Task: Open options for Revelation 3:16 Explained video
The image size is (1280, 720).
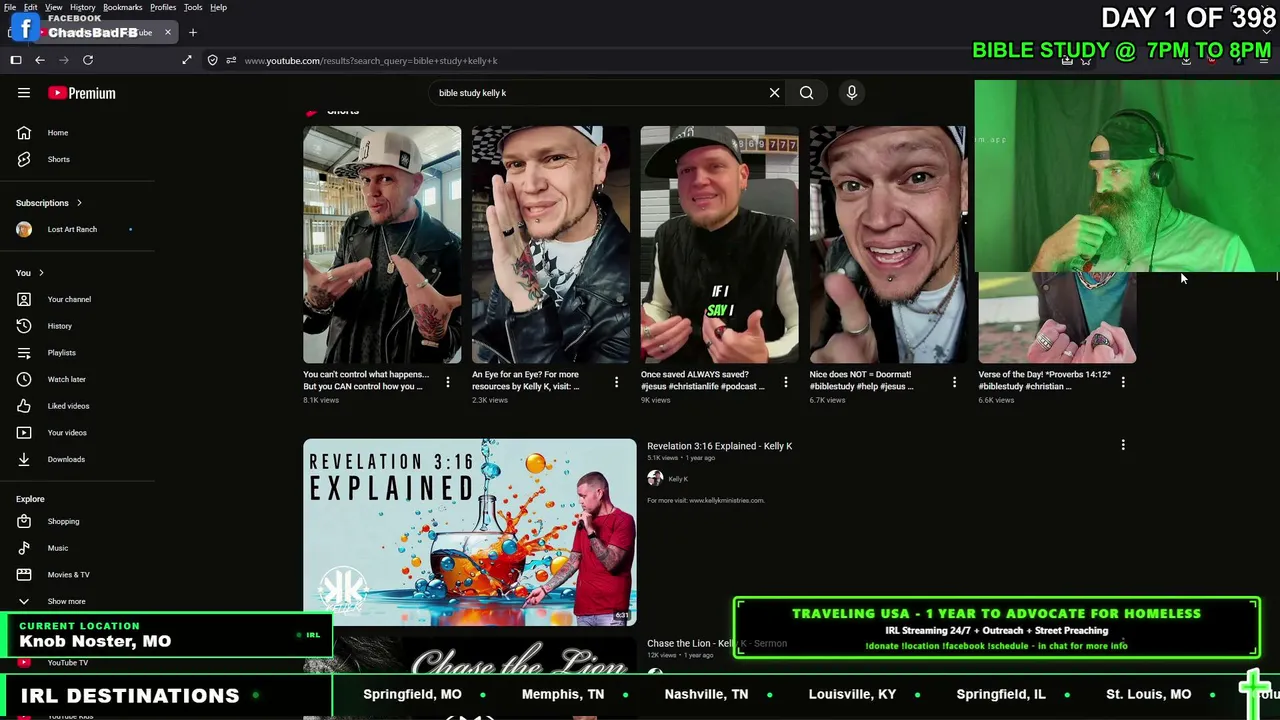Action: (1123, 445)
